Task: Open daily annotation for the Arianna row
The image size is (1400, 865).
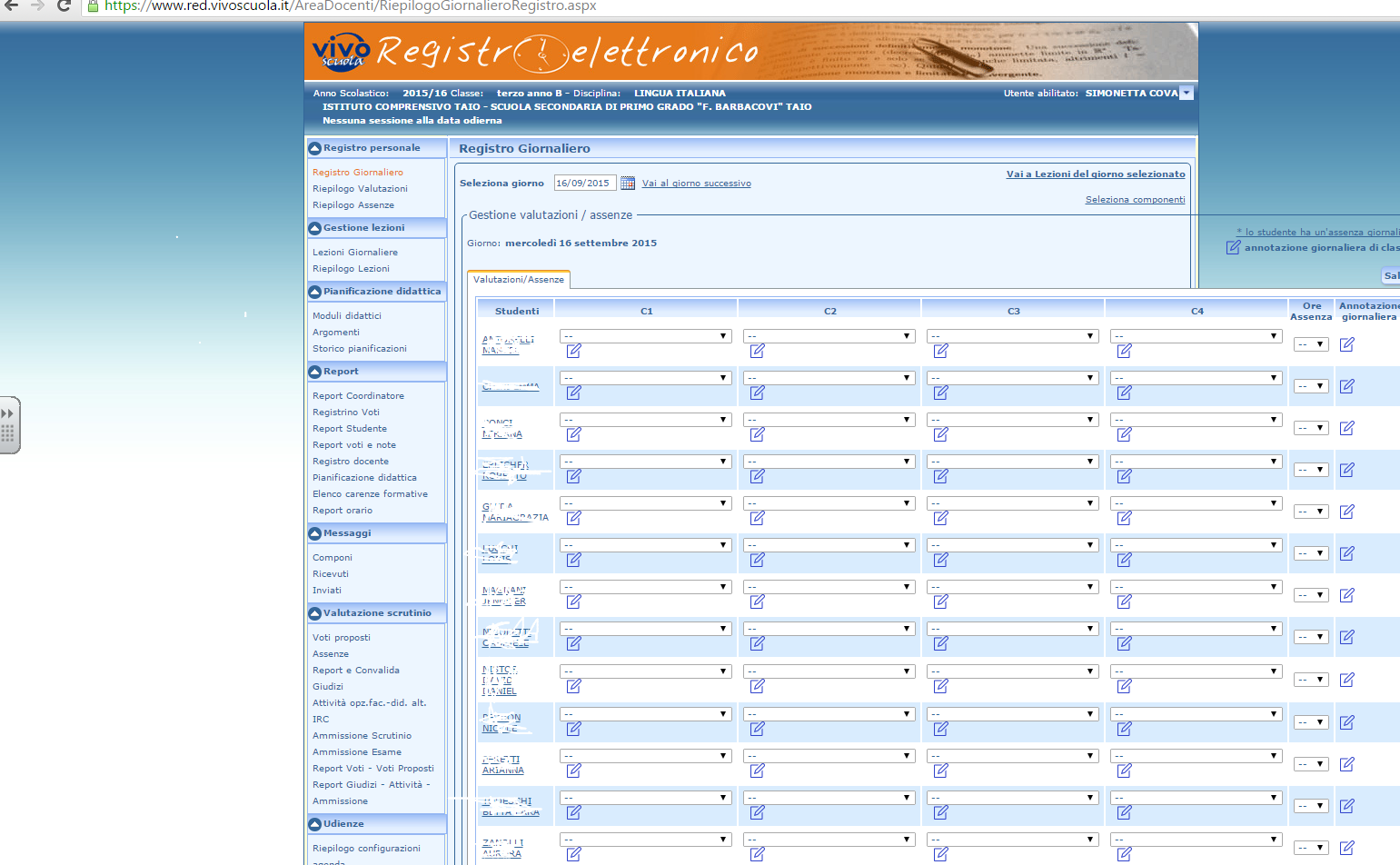Action: pos(1347,764)
